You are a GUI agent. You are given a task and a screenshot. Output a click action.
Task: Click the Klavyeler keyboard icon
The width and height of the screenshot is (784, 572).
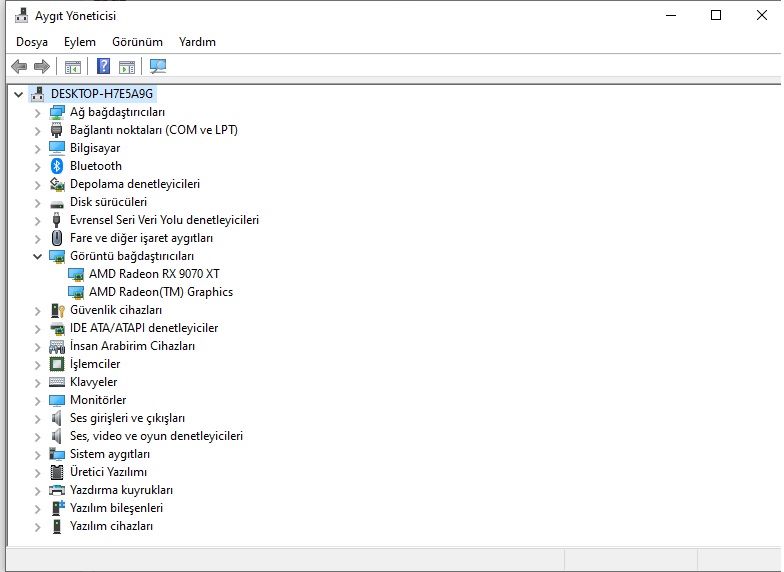[x=57, y=382]
